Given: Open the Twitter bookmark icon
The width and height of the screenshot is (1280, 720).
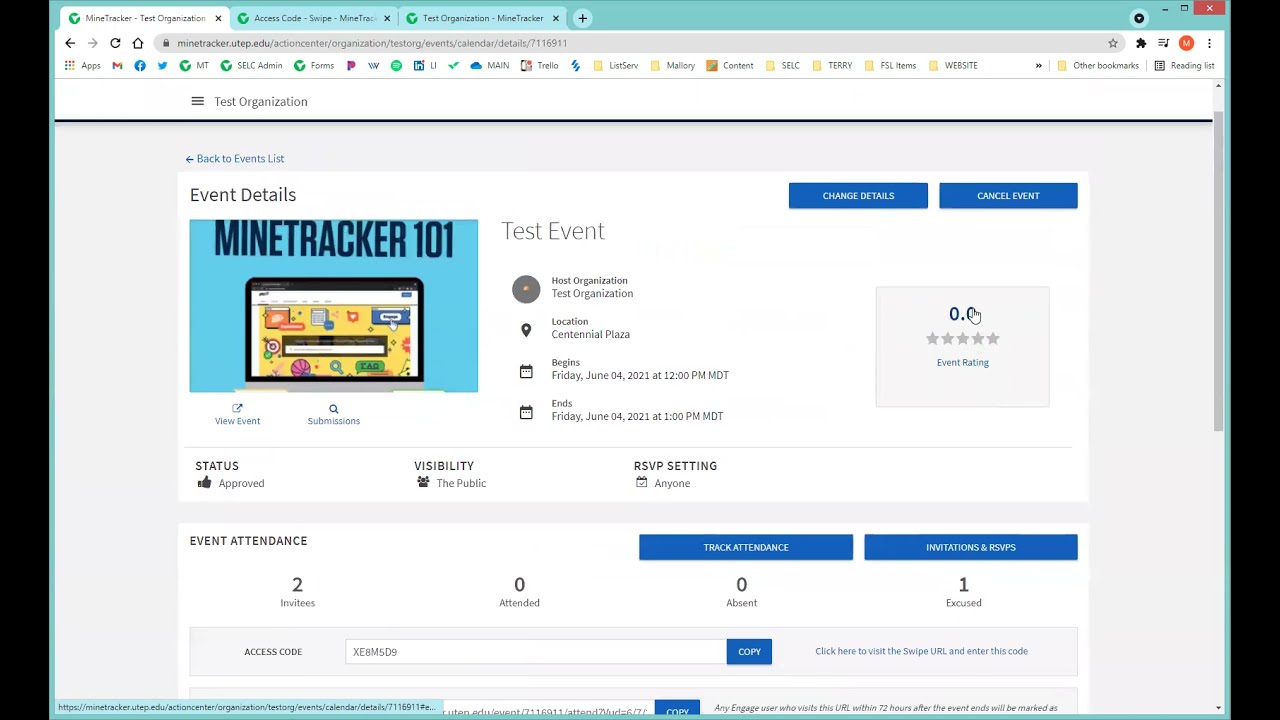Looking at the screenshot, I should (x=162, y=66).
